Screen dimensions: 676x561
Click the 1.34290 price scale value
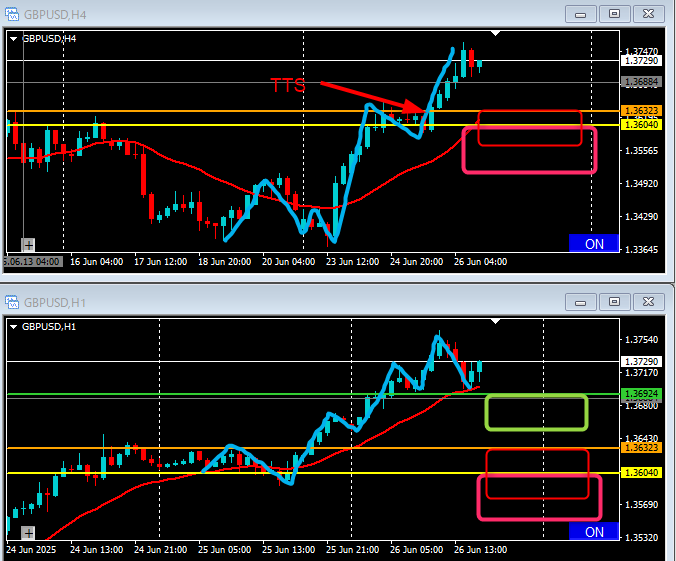point(642,216)
